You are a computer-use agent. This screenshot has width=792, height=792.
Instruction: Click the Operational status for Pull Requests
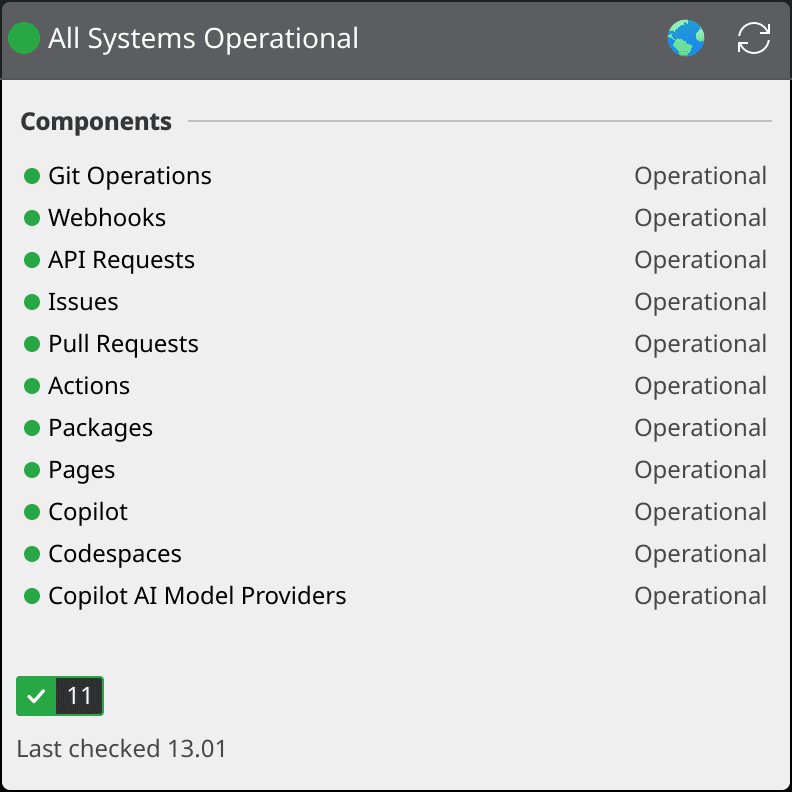pyautogui.click(x=701, y=344)
